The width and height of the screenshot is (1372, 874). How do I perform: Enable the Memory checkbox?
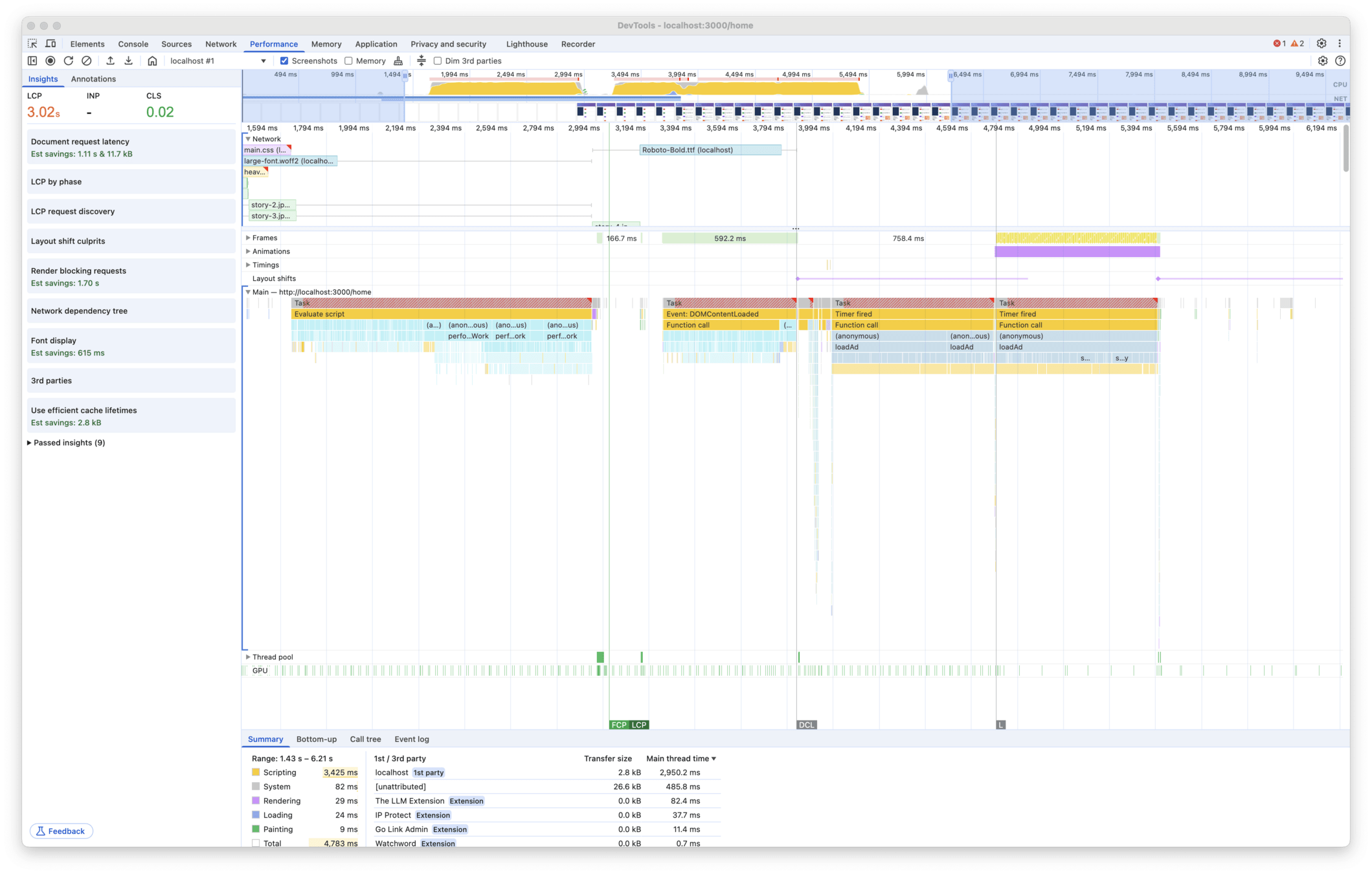pyautogui.click(x=349, y=61)
